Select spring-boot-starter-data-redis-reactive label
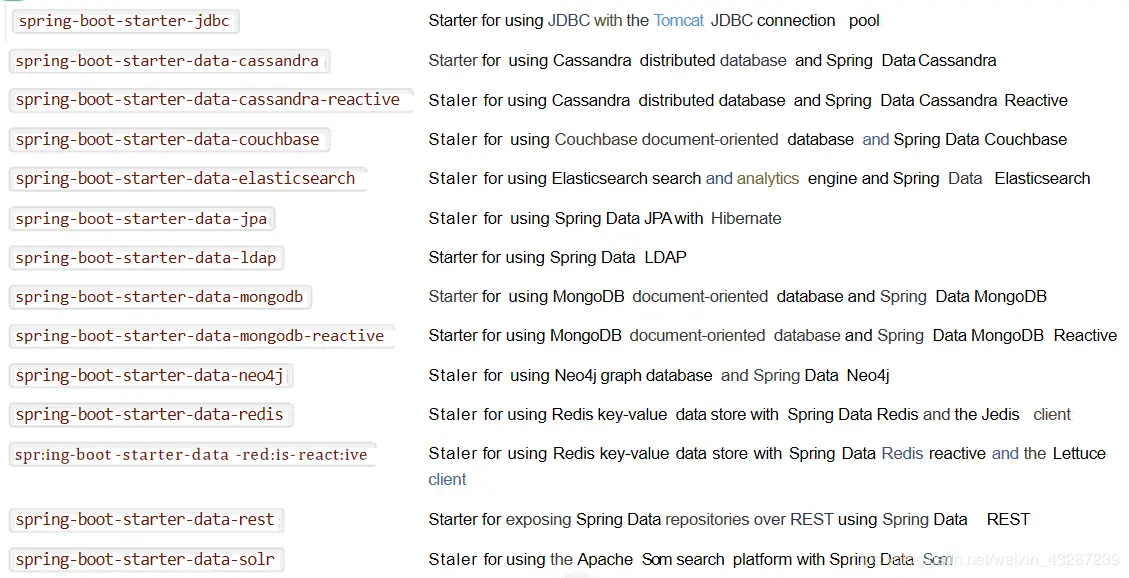1129x578 pixels. click(192, 454)
